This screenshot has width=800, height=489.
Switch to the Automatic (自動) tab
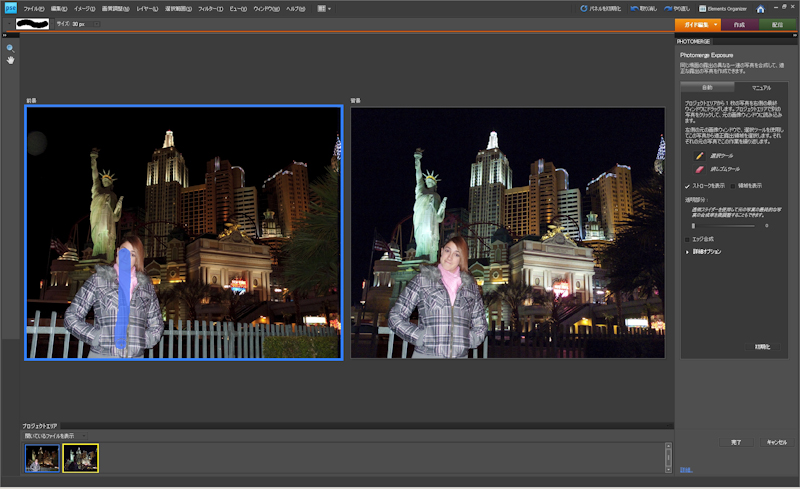point(706,87)
